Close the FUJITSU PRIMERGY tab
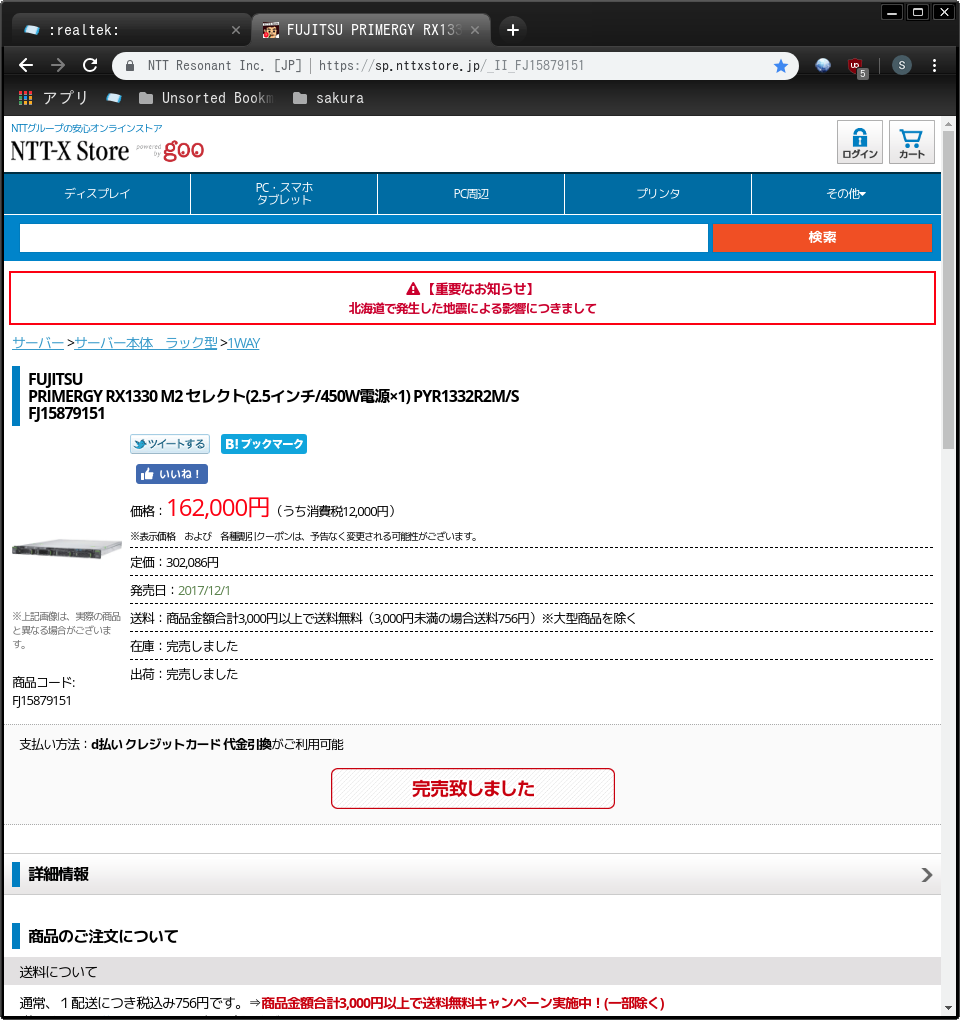 tap(475, 30)
